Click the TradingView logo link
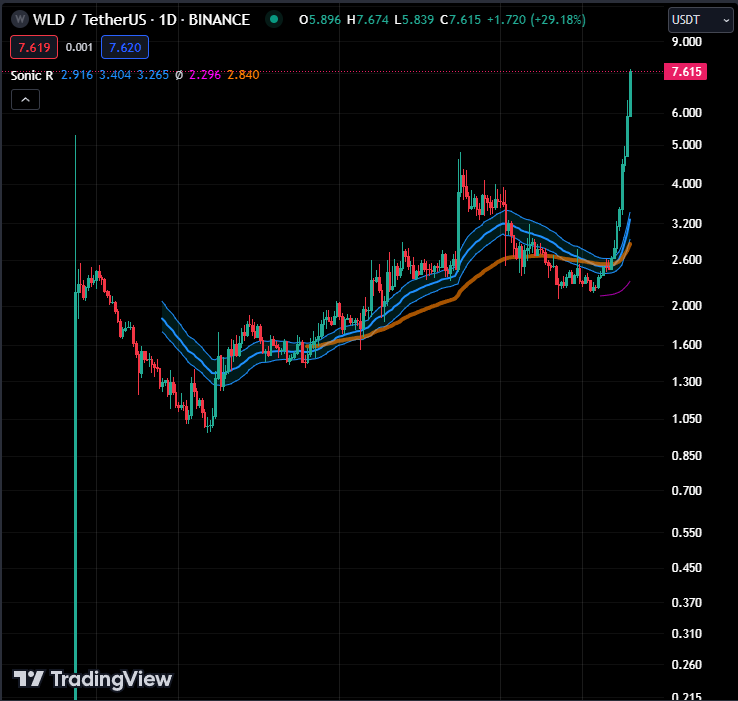The height and width of the screenshot is (701, 738). [x=93, y=679]
